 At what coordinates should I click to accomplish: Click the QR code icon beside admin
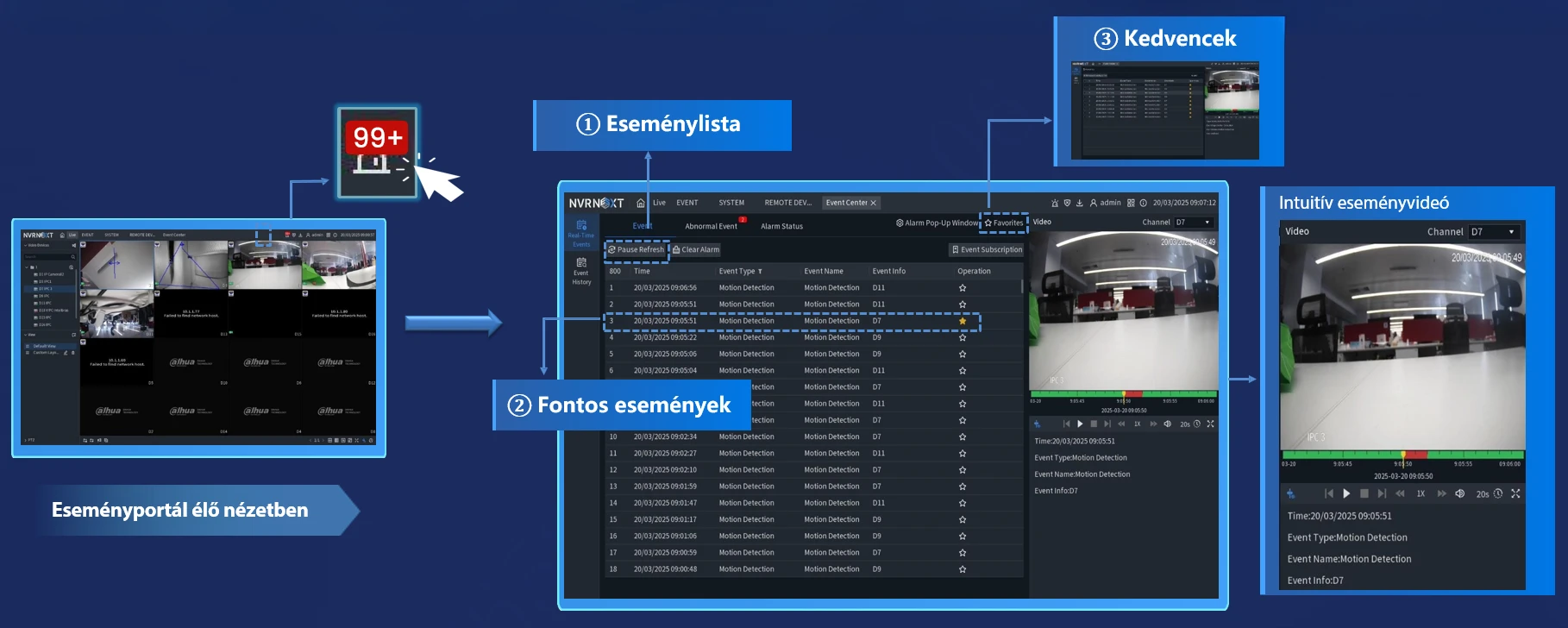click(x=1131, y=204)
